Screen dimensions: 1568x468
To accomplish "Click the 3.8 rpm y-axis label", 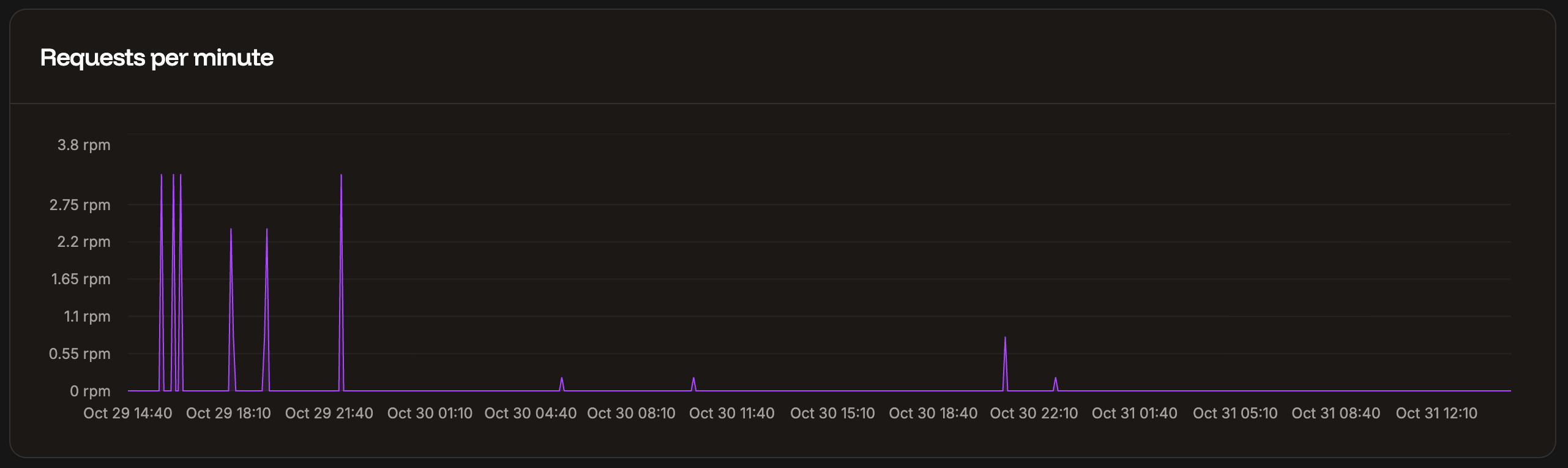I will point(84,145).
